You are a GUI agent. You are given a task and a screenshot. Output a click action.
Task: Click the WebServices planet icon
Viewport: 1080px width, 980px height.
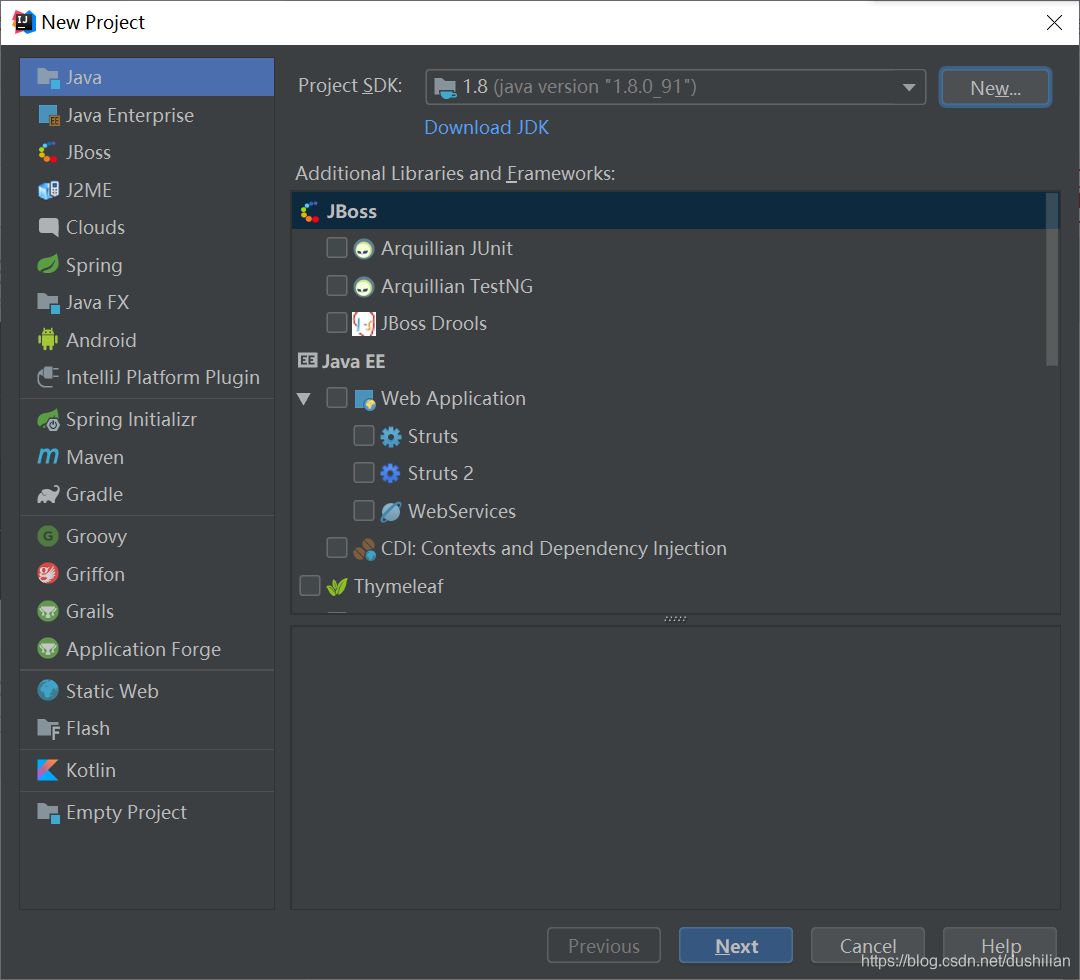click(391, 512)
